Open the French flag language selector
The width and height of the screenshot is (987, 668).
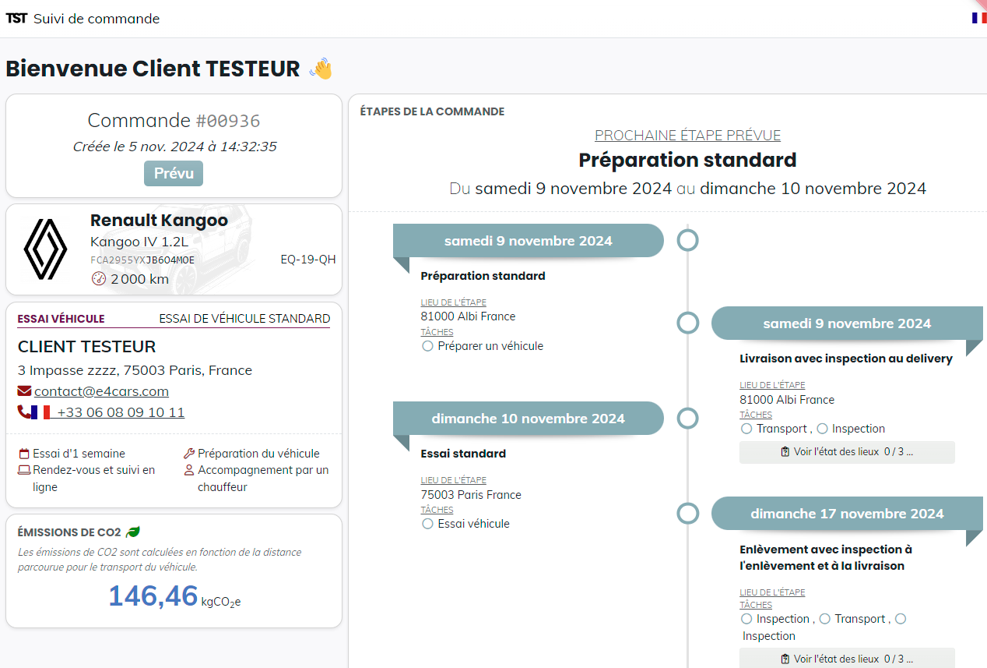point(978,18)
